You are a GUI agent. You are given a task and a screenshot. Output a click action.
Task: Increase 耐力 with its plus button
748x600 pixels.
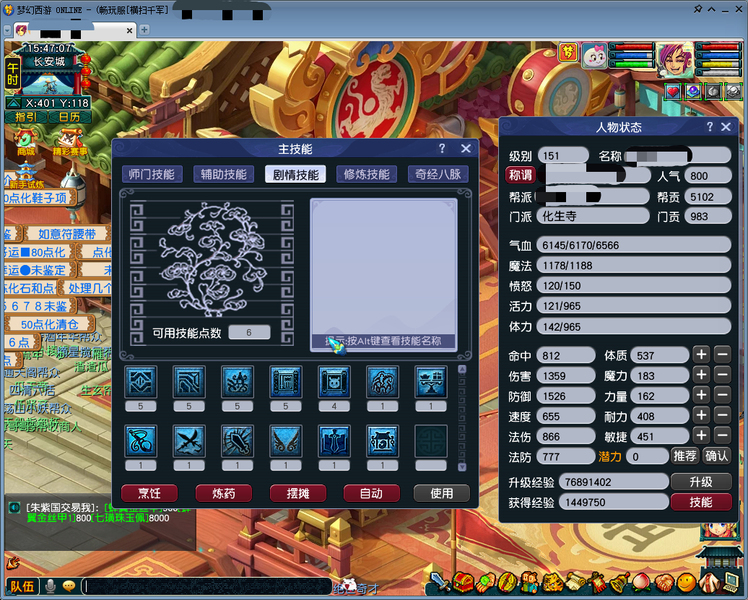coord(701,415)
